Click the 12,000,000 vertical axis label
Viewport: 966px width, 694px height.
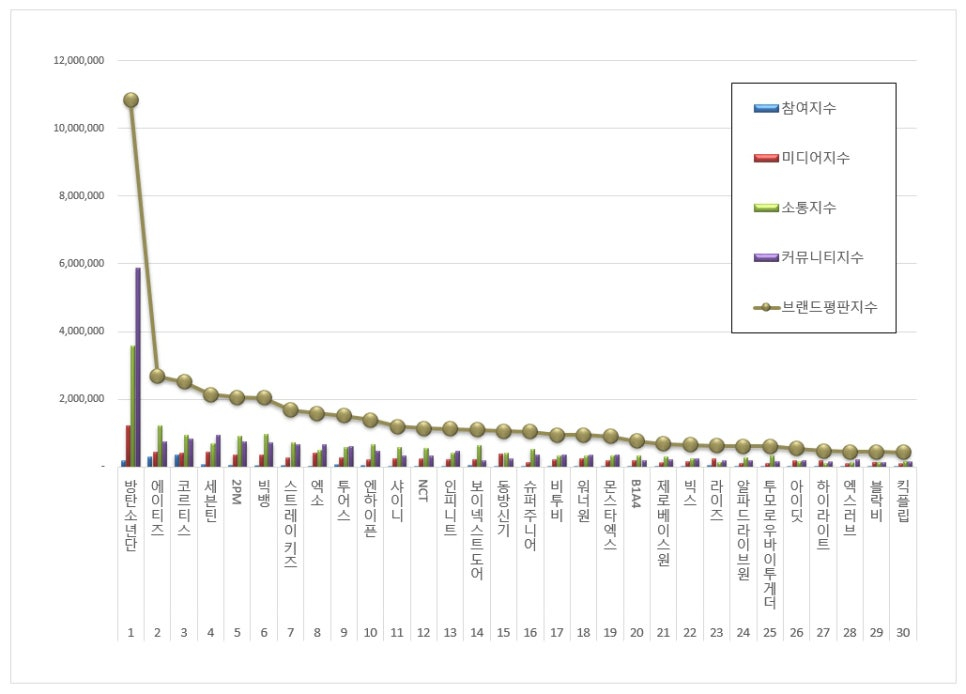click(79, 60)
